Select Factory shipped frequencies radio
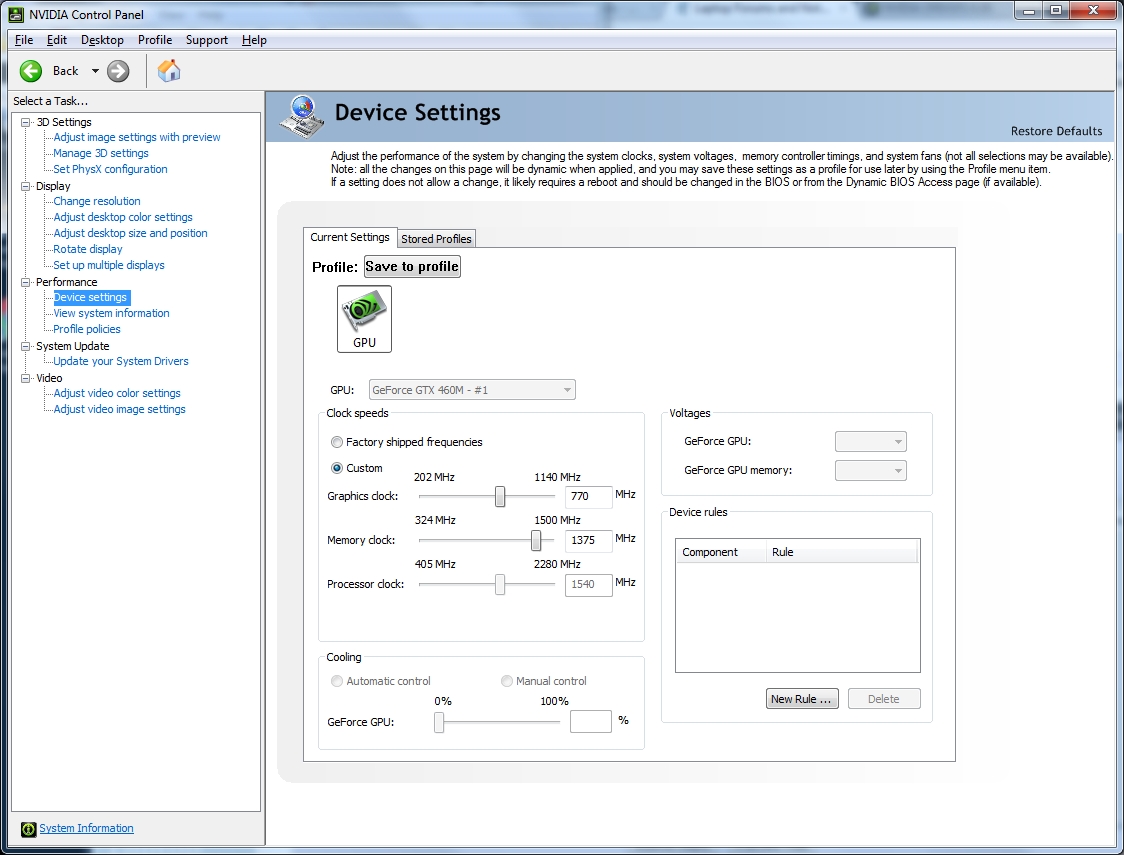 tap(336, 442)
